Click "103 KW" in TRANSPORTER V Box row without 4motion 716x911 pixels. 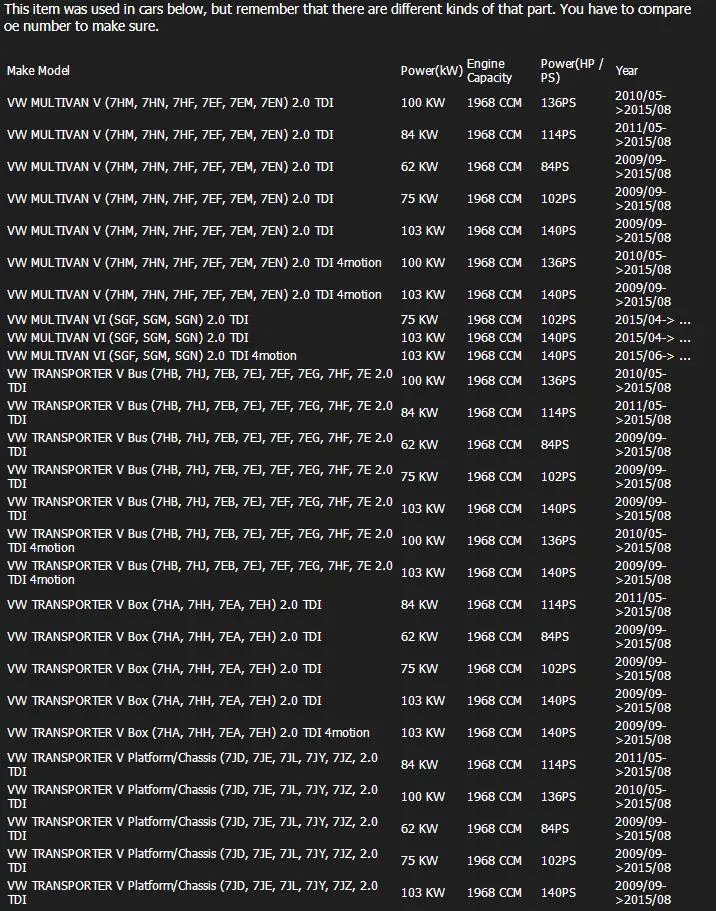(423, 701)
